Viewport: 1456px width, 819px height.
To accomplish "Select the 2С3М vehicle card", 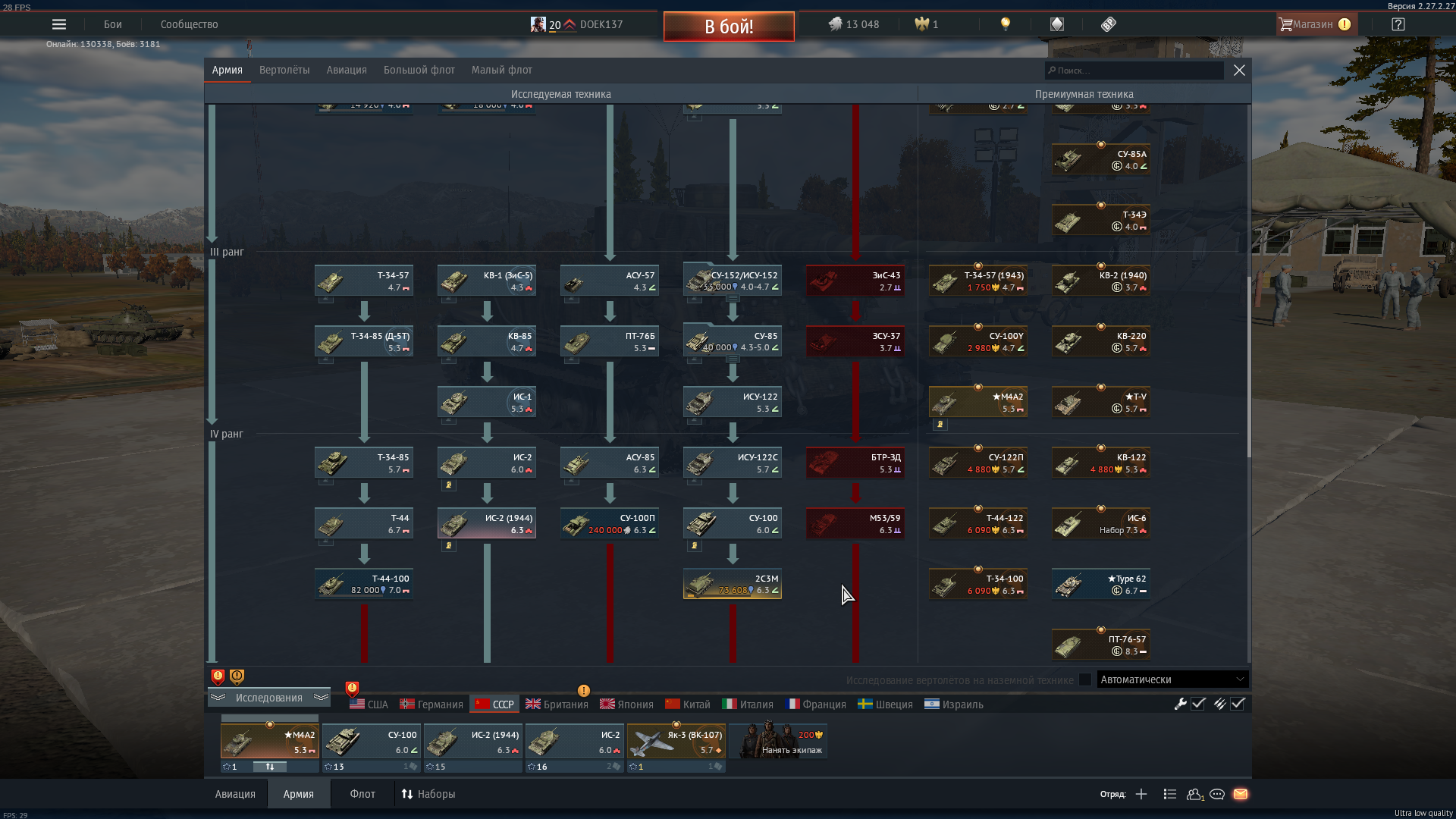I will tap(733, 584).
